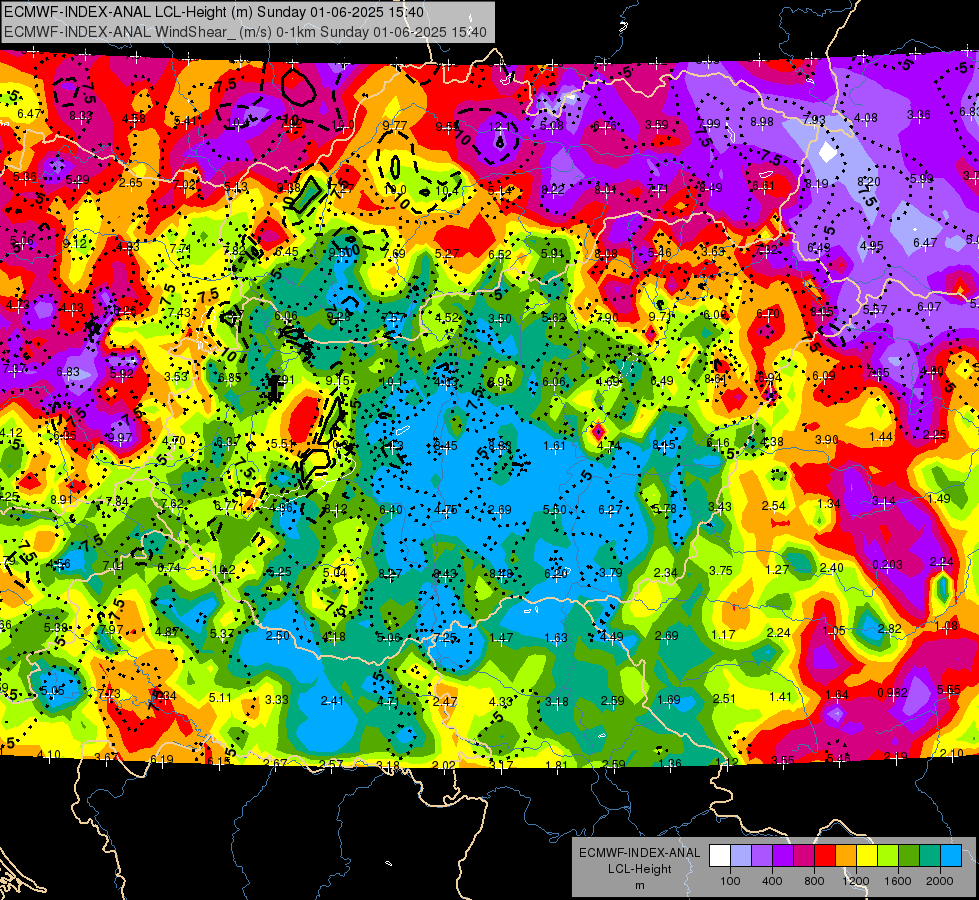Select the orange legend swatch
979x900 pixels.
point(846,856)
